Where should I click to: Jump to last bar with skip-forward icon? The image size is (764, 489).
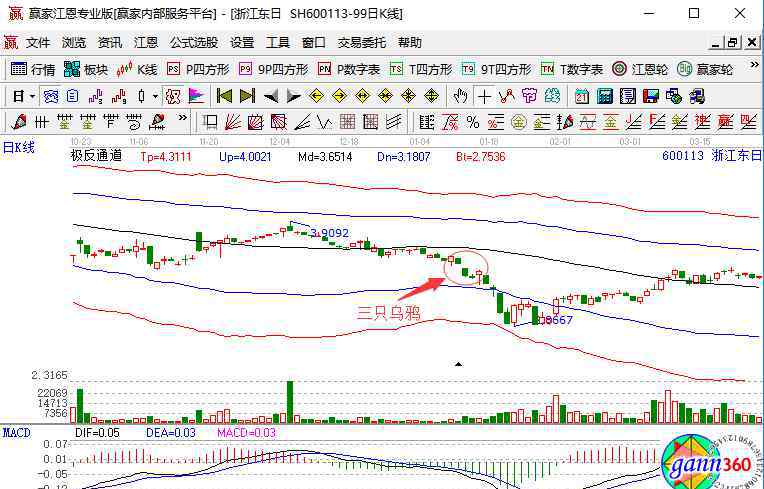(x=248, y=96)
